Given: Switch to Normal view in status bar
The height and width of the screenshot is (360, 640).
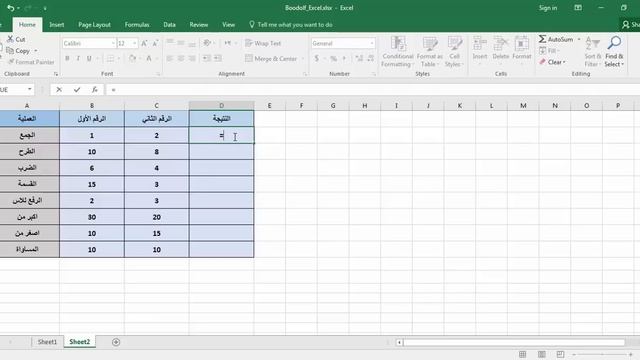Looking at the screenshot, I should (522, 354).
